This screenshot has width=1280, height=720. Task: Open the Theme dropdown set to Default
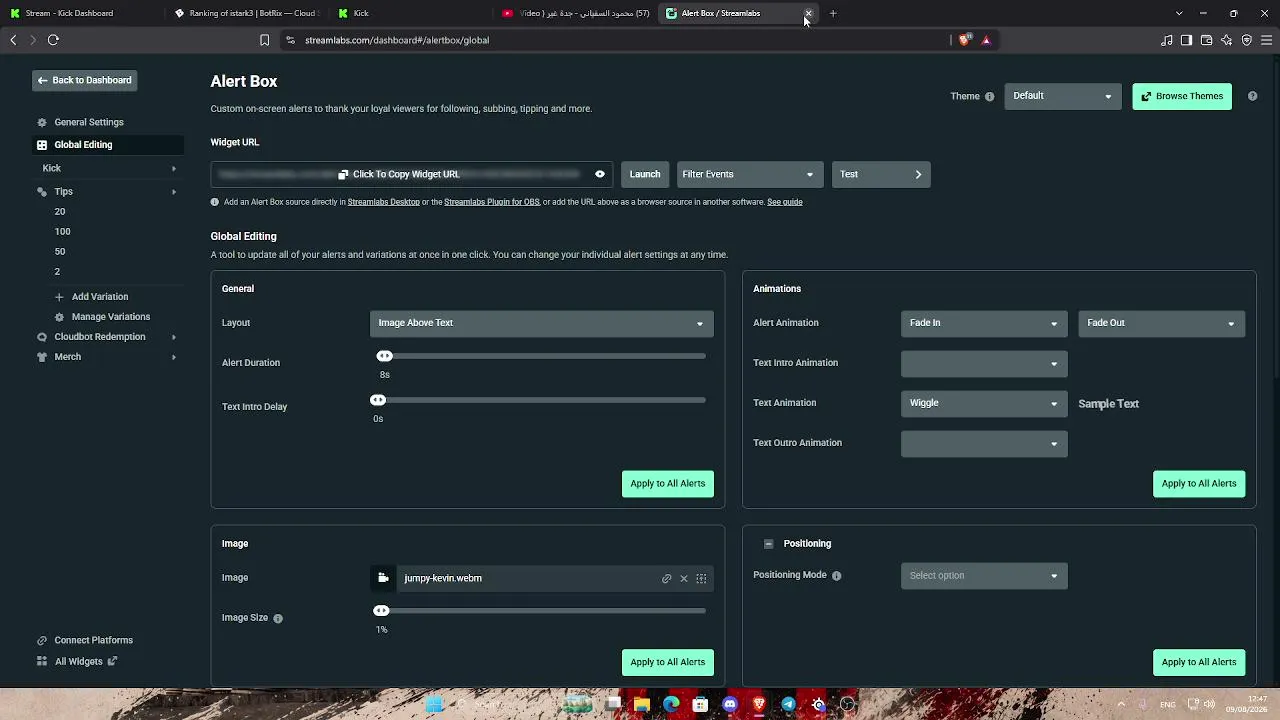tap(1062, 96)
